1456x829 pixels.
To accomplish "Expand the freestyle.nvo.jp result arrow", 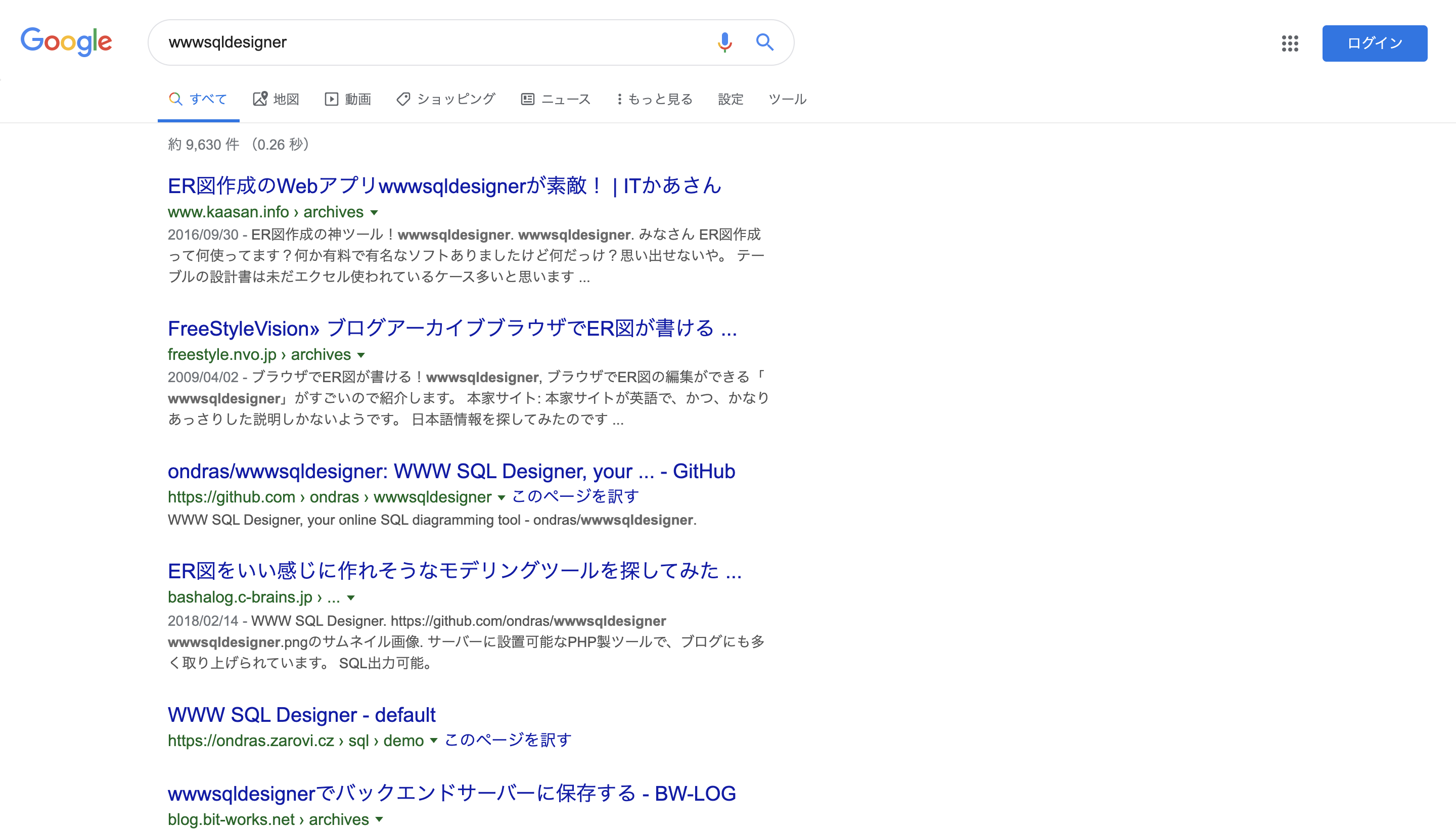I will click(361, 355).
